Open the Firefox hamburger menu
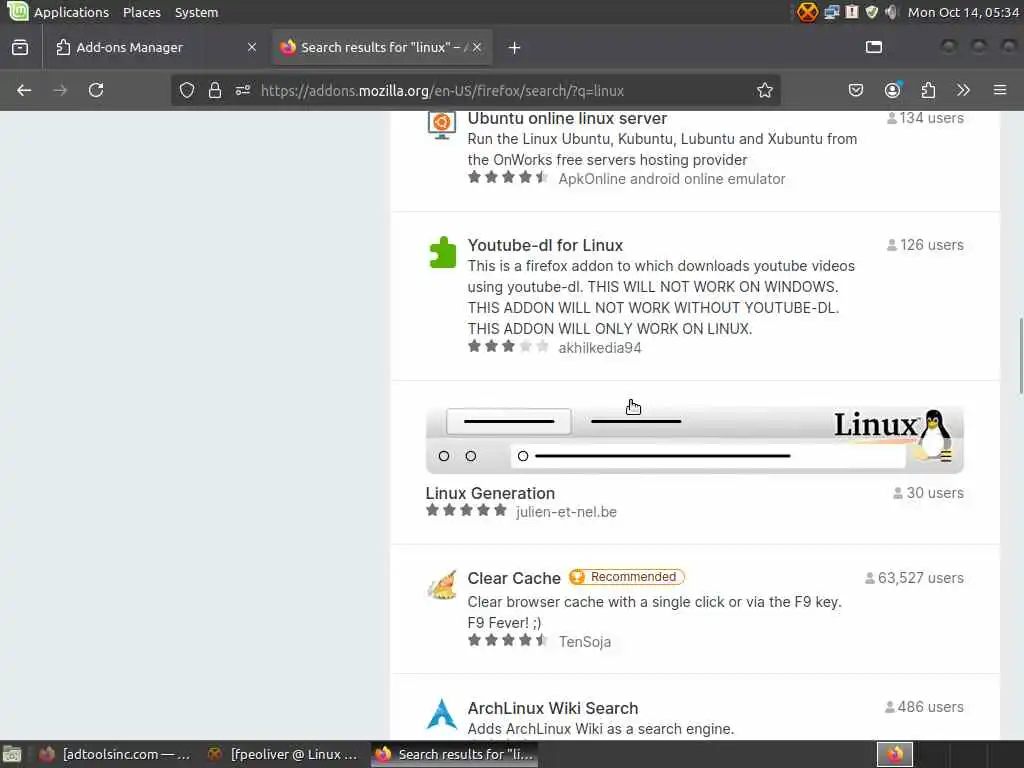The height and width of the screenshot is (768, 1024). coord(1000,90)
